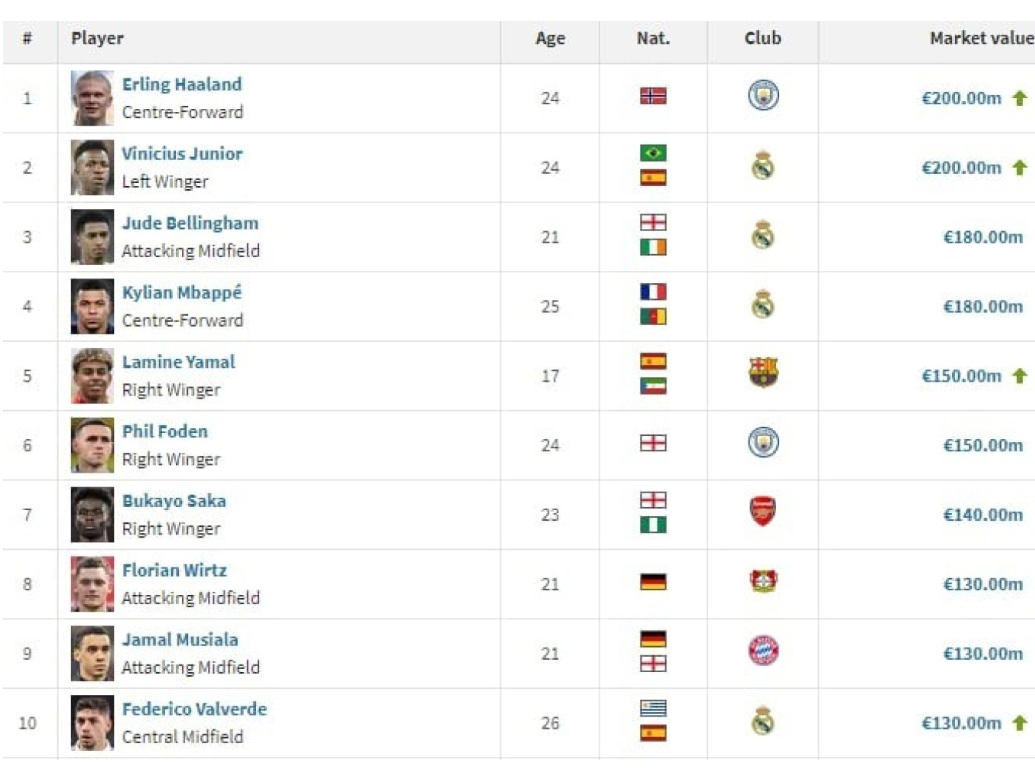The image size is (1035, 775).
Task: Open Federico Valverde €130.00m market value link
Action: click(x=961, y=724)
